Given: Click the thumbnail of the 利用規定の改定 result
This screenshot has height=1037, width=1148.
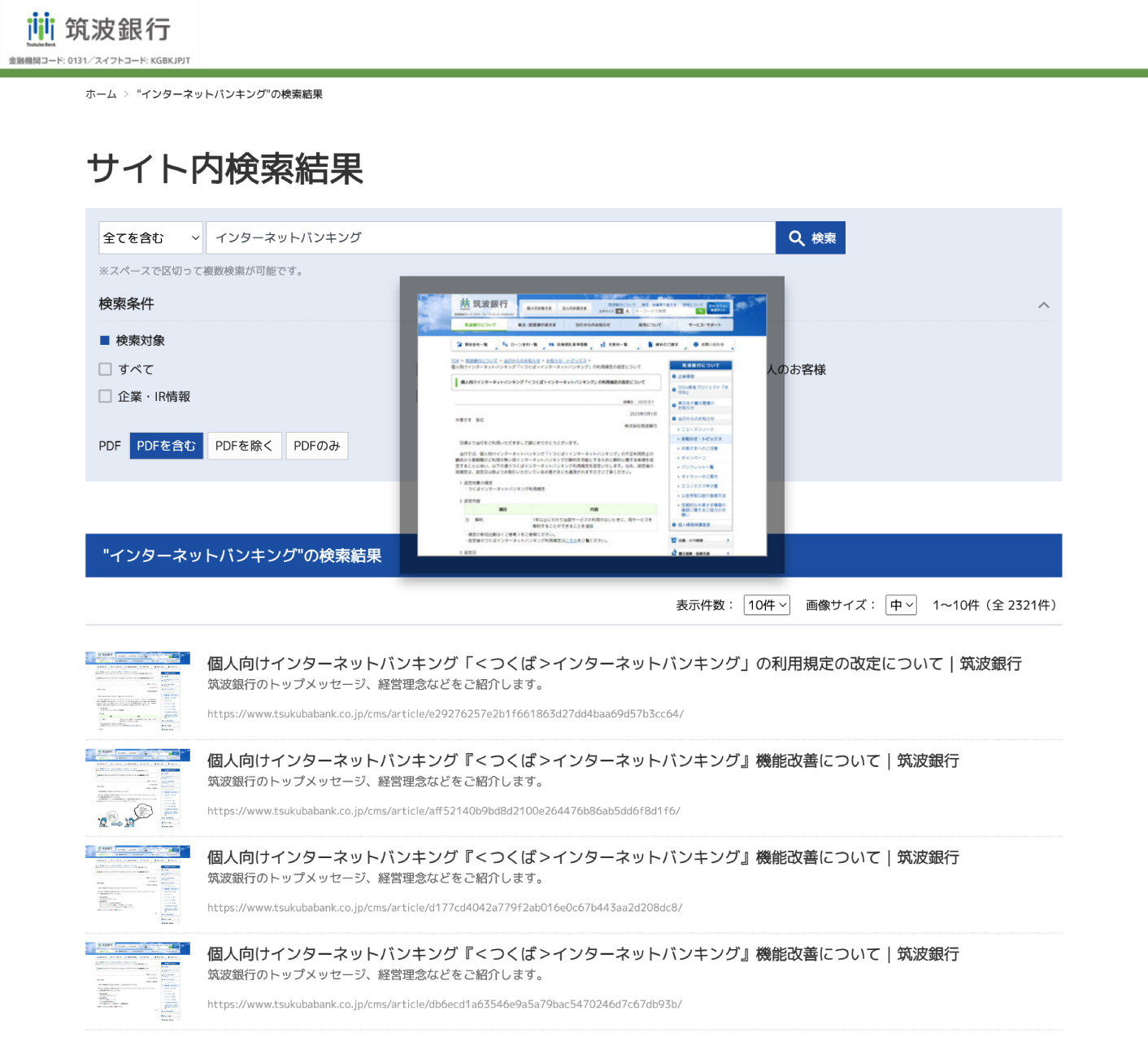Looking at the screenshot, I should coord(137,691).
